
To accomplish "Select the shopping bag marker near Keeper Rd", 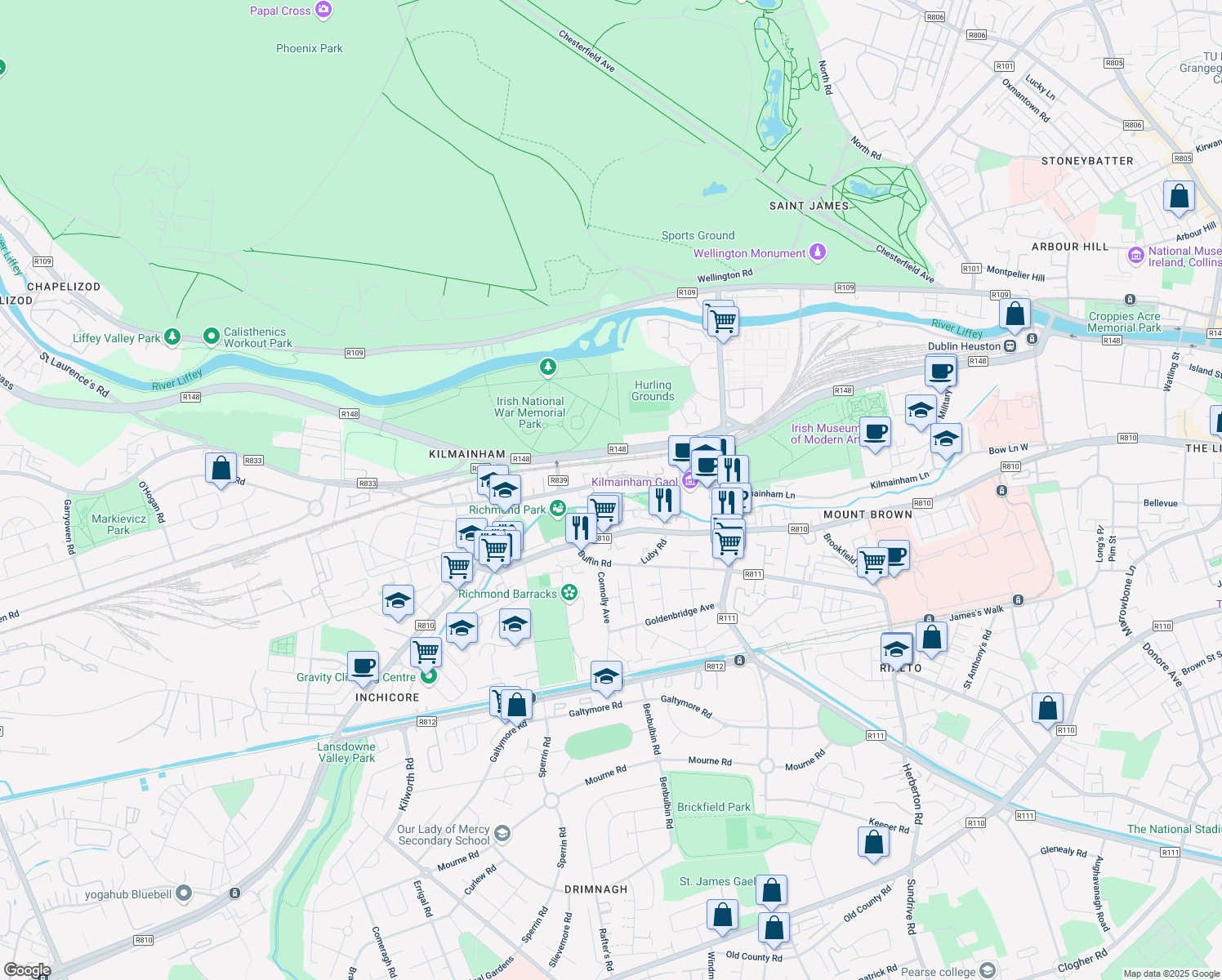I will [x=874, y=844].
